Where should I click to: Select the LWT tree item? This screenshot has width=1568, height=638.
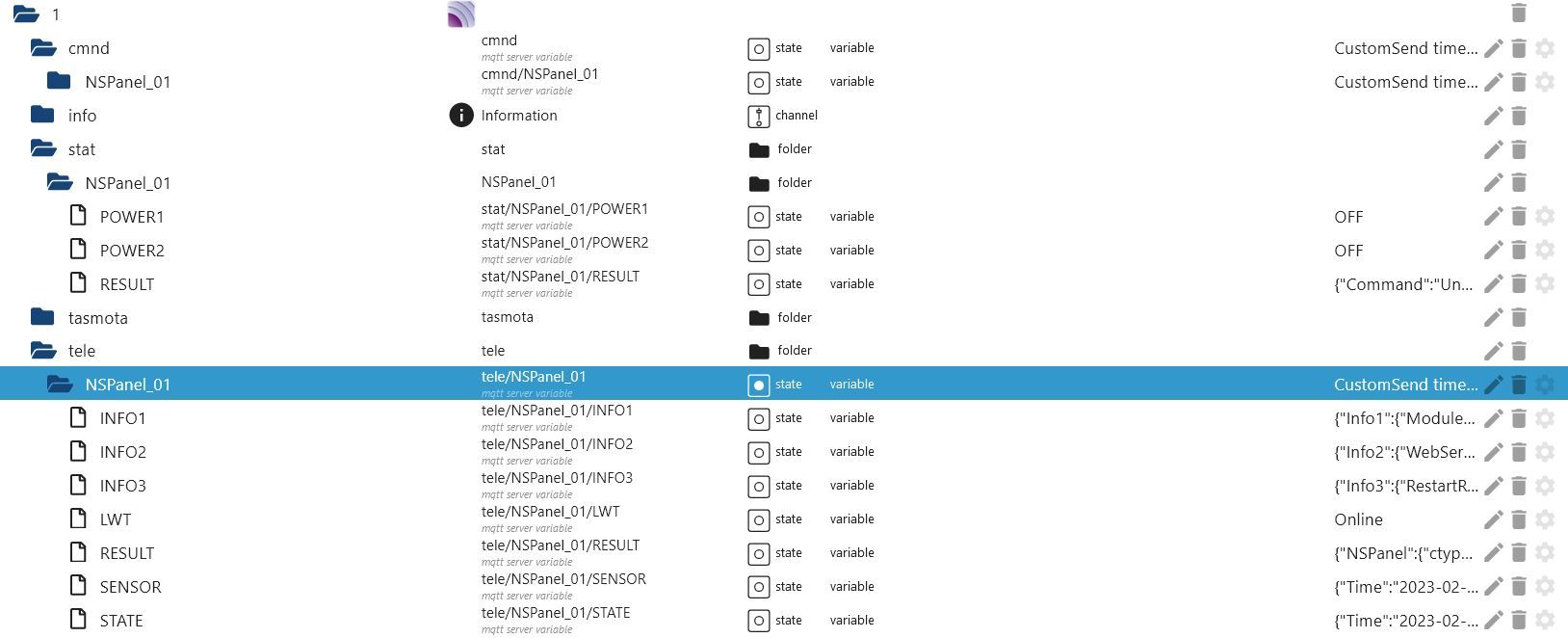[116, 519]
